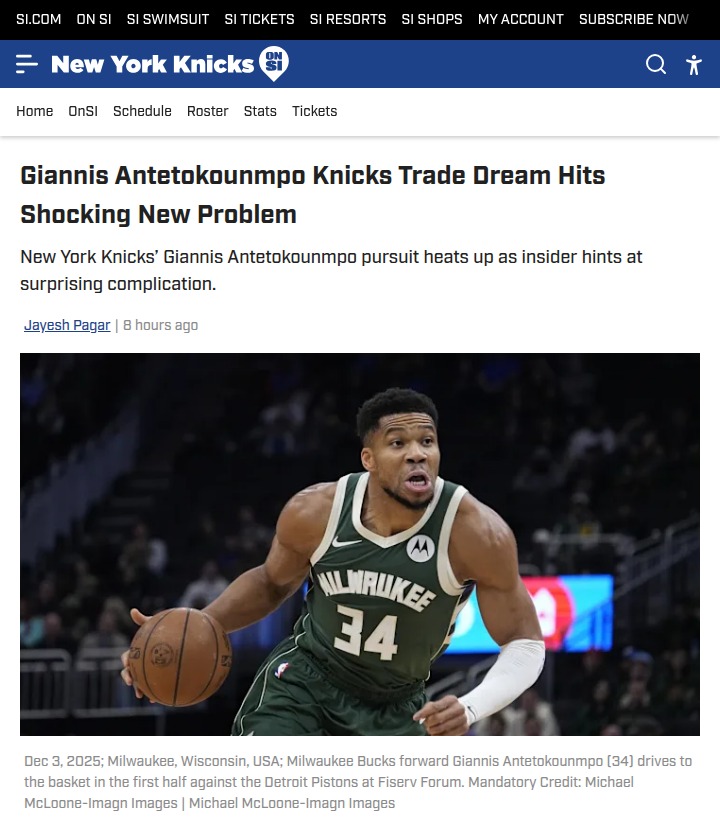Open the Roster tab
Image resolution: width=720 pixels, height=838 pixels.
tap(207, 111)
